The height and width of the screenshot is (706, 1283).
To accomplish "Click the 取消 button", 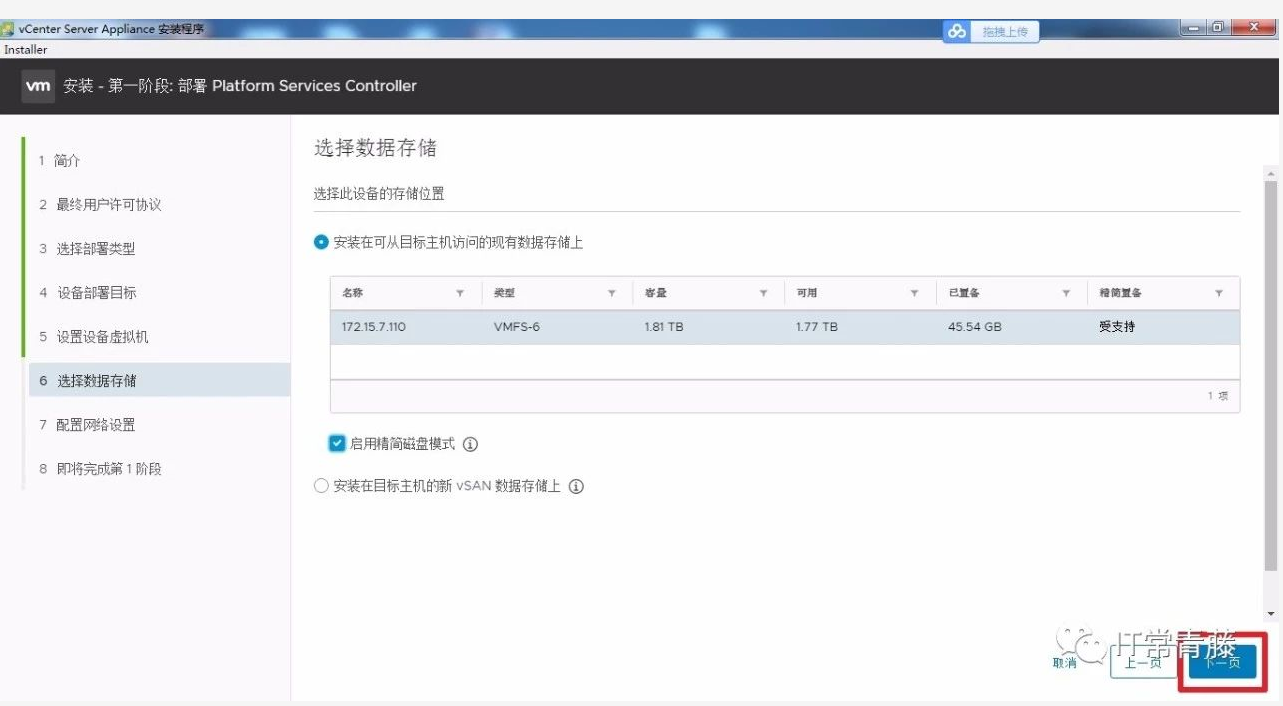I will (1064, 662).
